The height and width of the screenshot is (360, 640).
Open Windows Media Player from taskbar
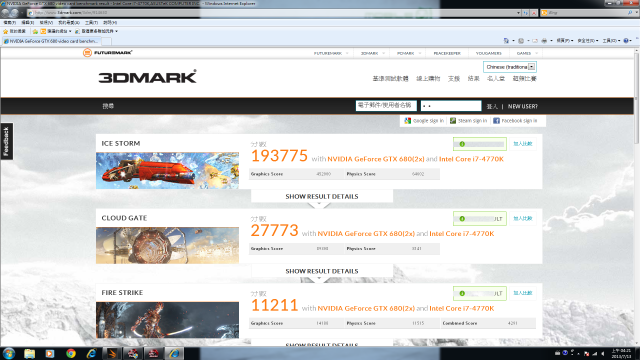tap(50, 353)
